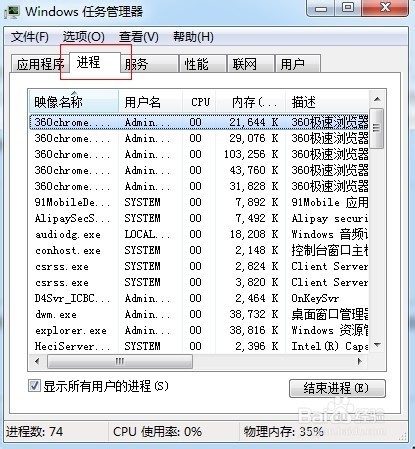Click 进程数: 74 in status bar
Viewport: 415px width, 449px height.
(x=34, y=432)
